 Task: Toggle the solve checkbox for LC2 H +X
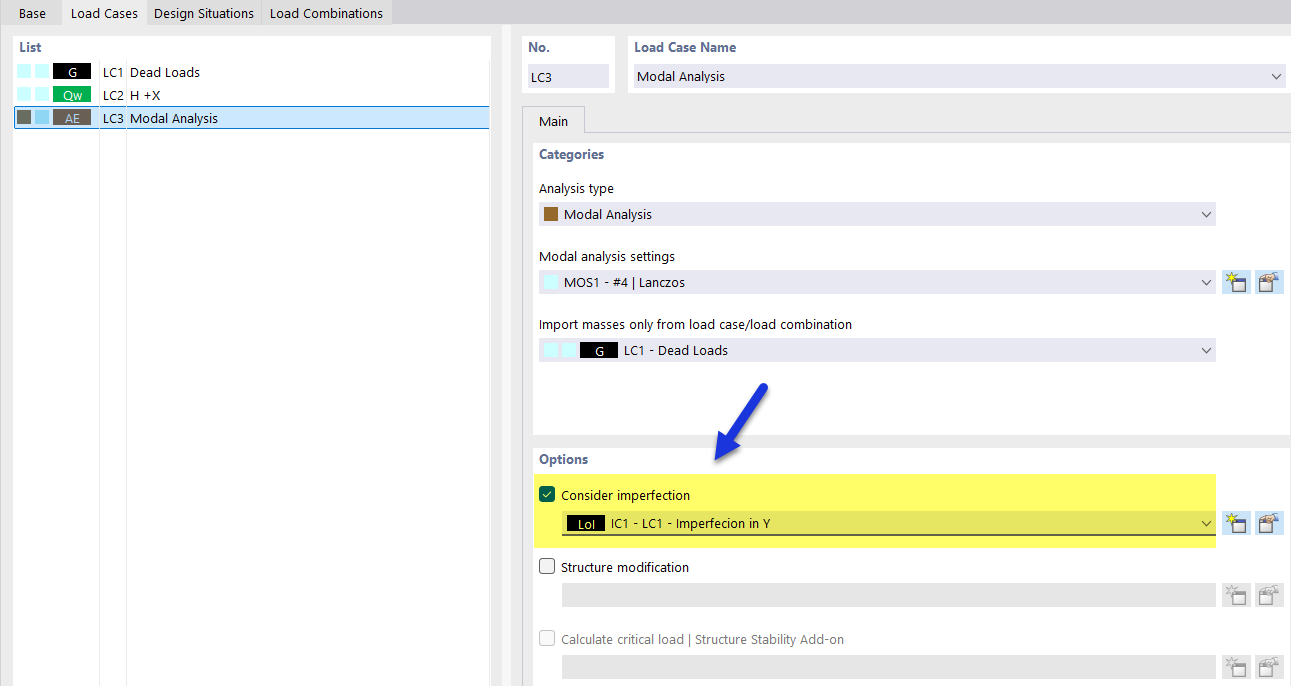pyautogui.click(x=23, y=94)
